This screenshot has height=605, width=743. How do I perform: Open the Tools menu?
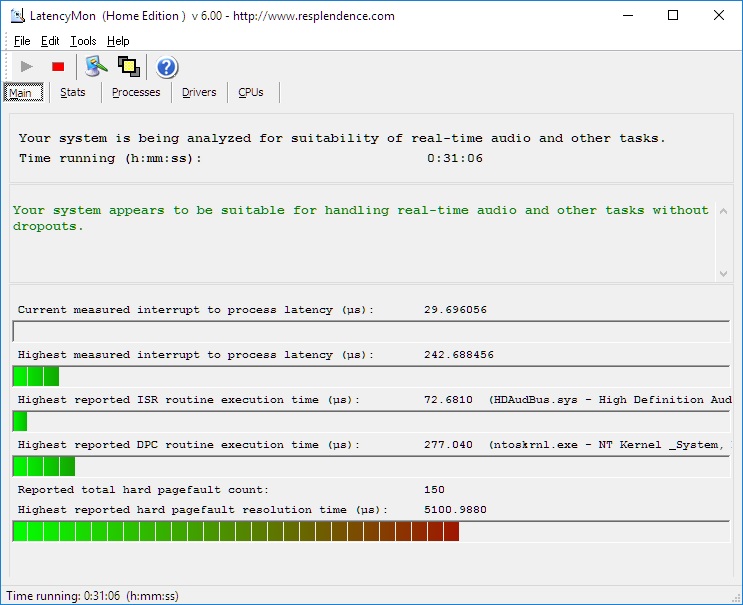[x=83, y=41]
